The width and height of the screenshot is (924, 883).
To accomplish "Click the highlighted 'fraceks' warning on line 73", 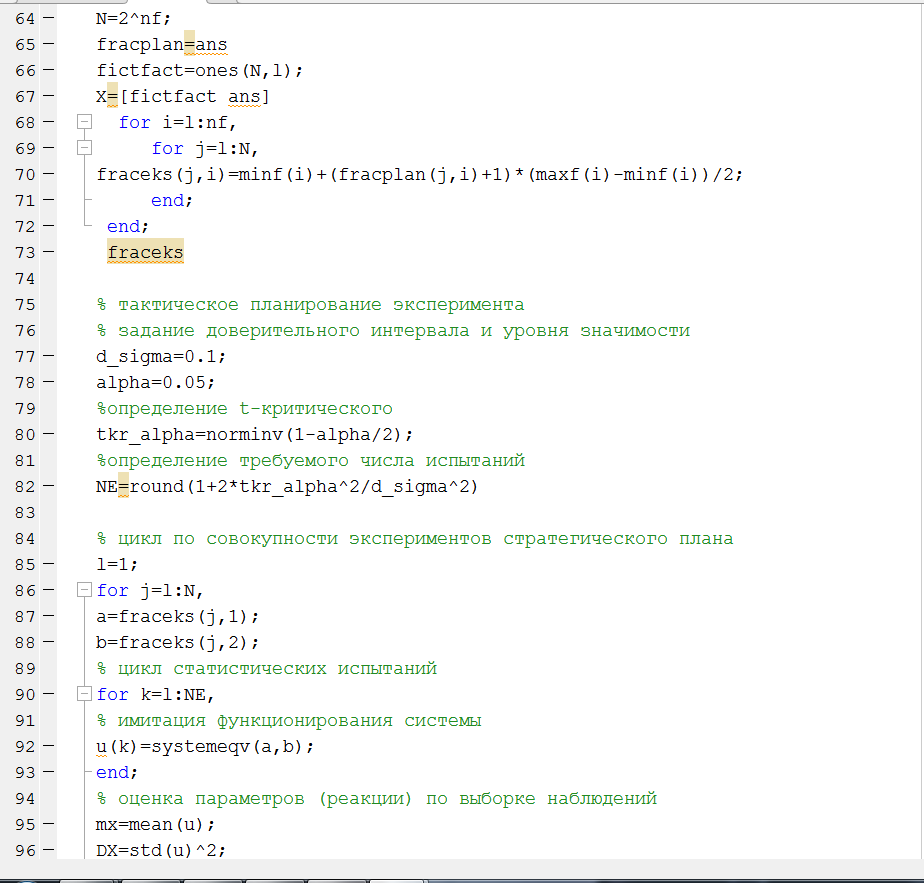I will [x=146, y=252].
